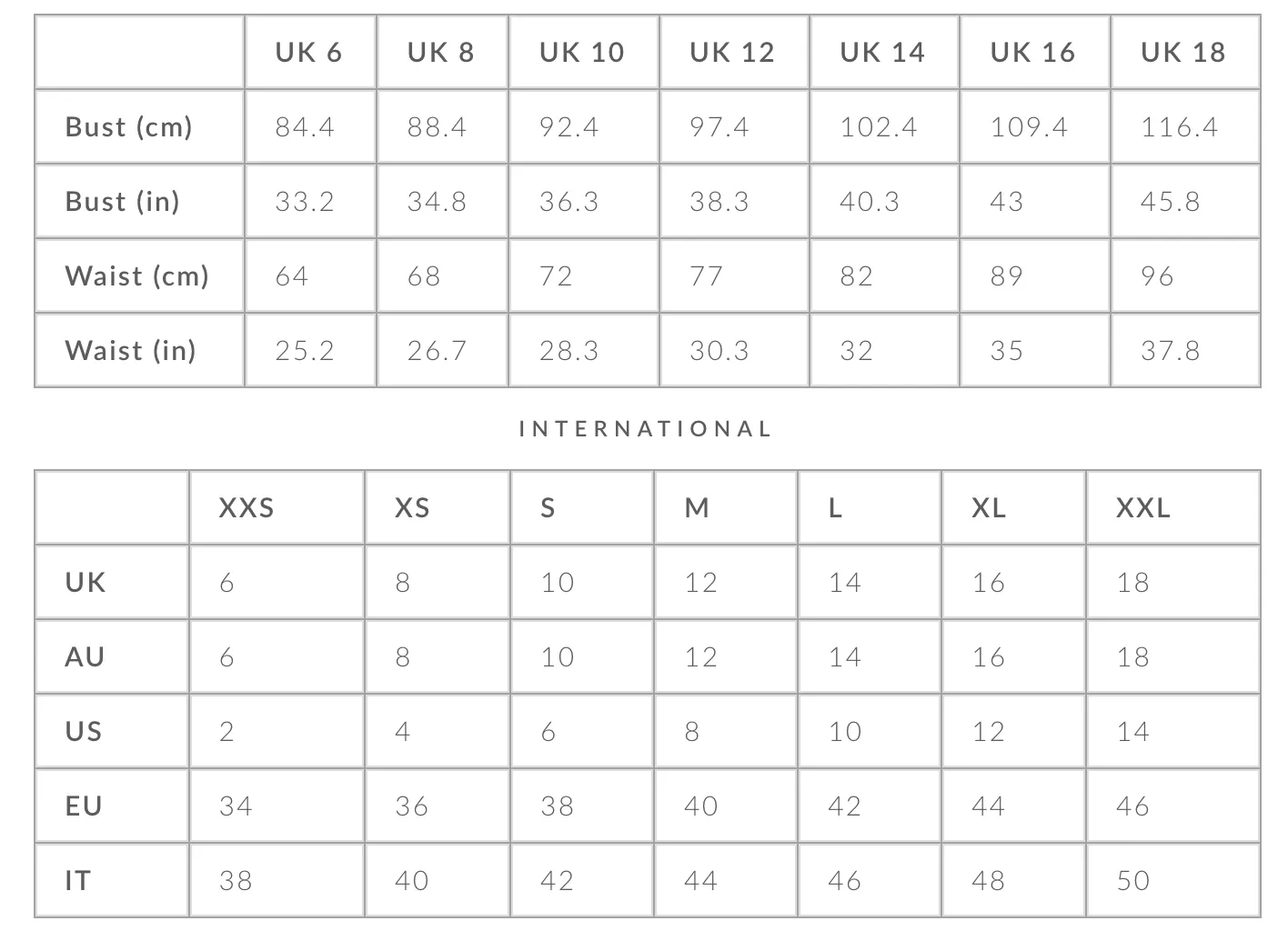Click the UK 6 column header

pos(308,53)
